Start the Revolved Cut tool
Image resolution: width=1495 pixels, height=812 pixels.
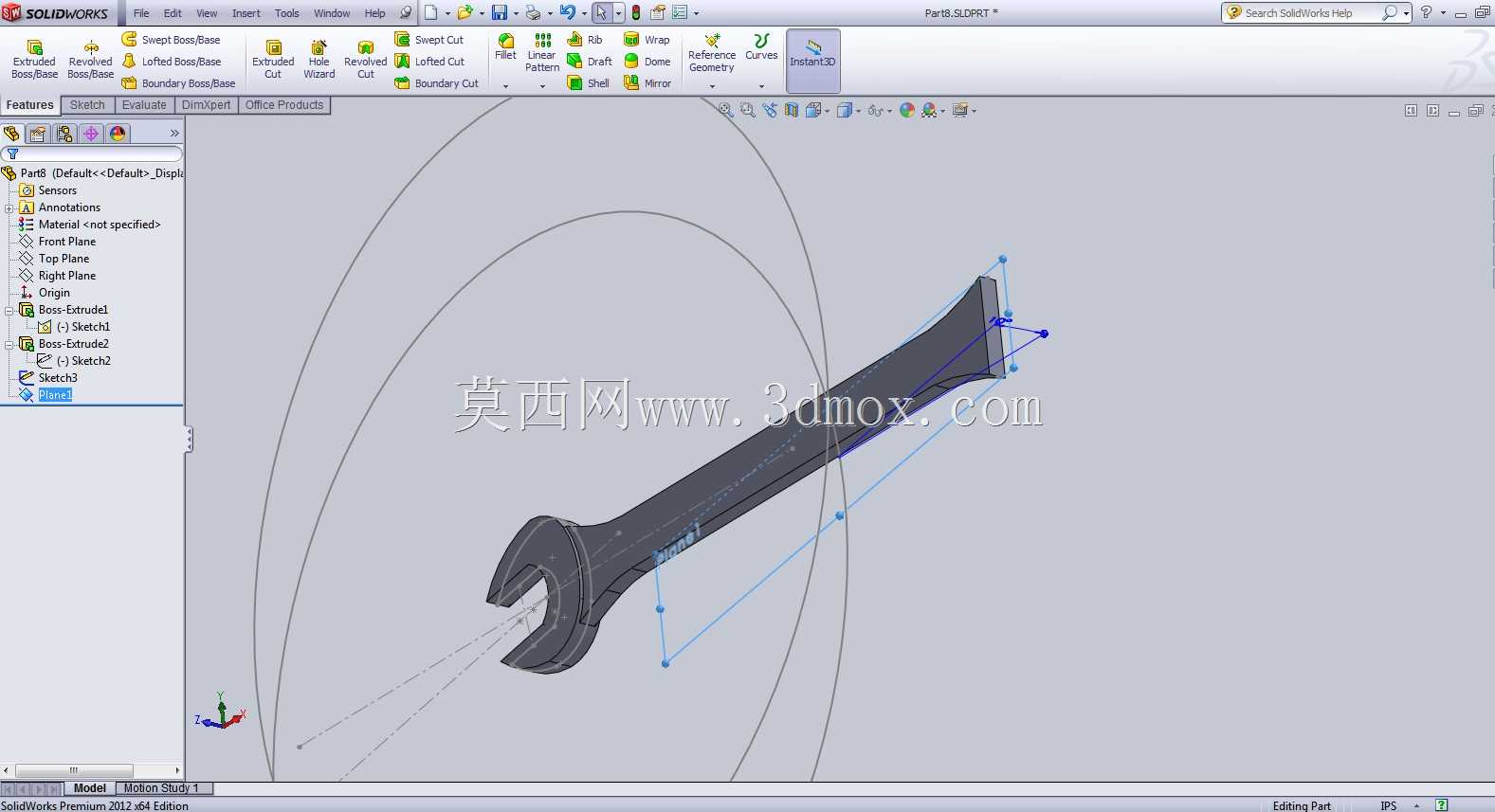pos(365,59)
